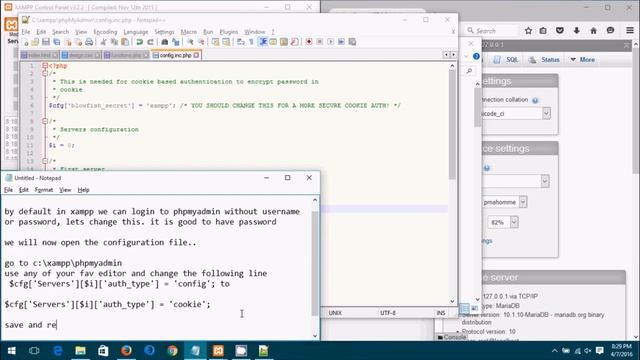Click the Replace icon in Notepad++ toolbar
This screenshot has width=640, height=360.
[176, 42]
